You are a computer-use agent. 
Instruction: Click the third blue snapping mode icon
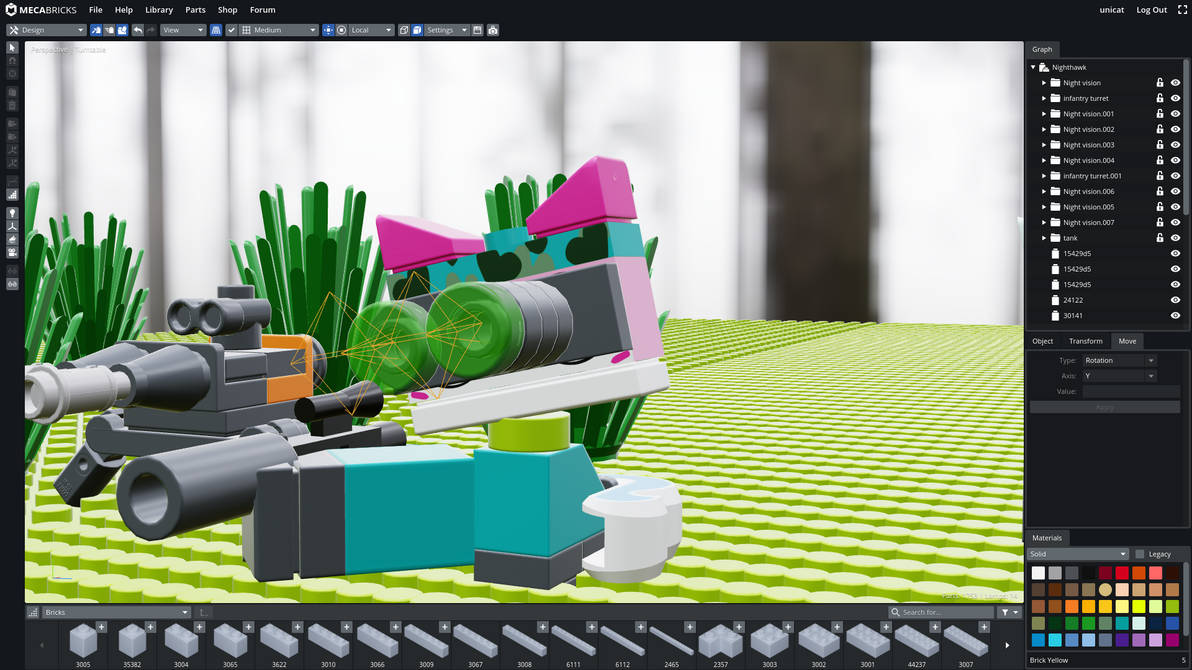click(x=122, y=30)
